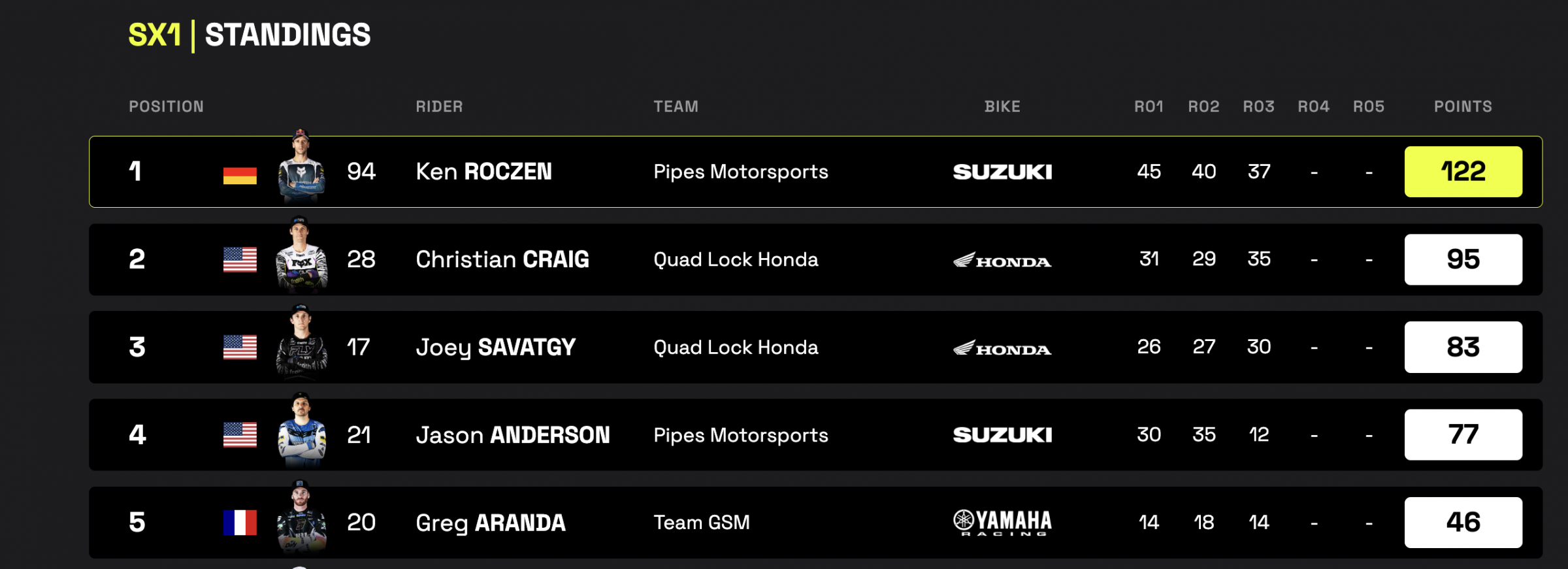The height and width of the screenshot is (569, 1568).
Task: Click the POINTS column header
Action: (x=1462, y=106)
